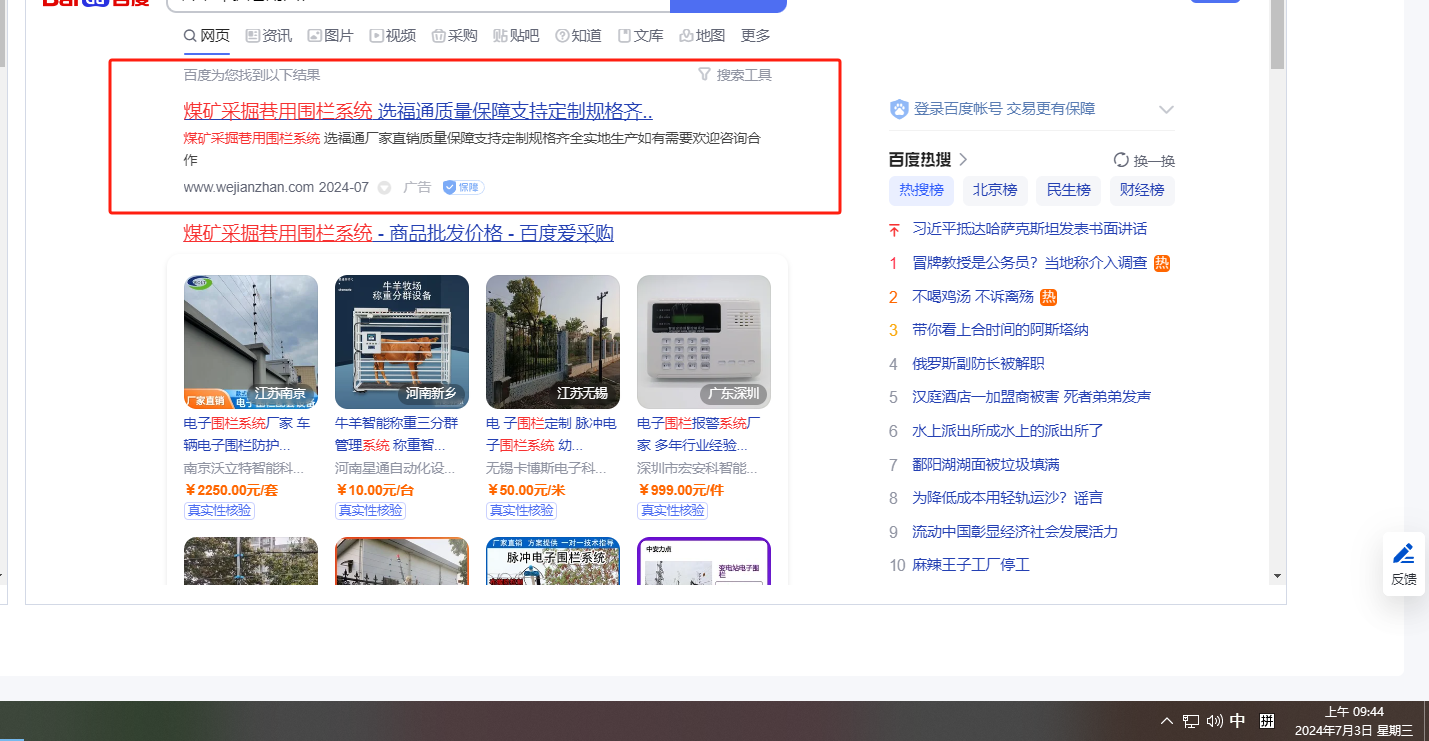The width and height of the screenshot is (1429, 741).
Task: Click the paw icon beside 登录百度帐号
Action: [x=898, y=109]
